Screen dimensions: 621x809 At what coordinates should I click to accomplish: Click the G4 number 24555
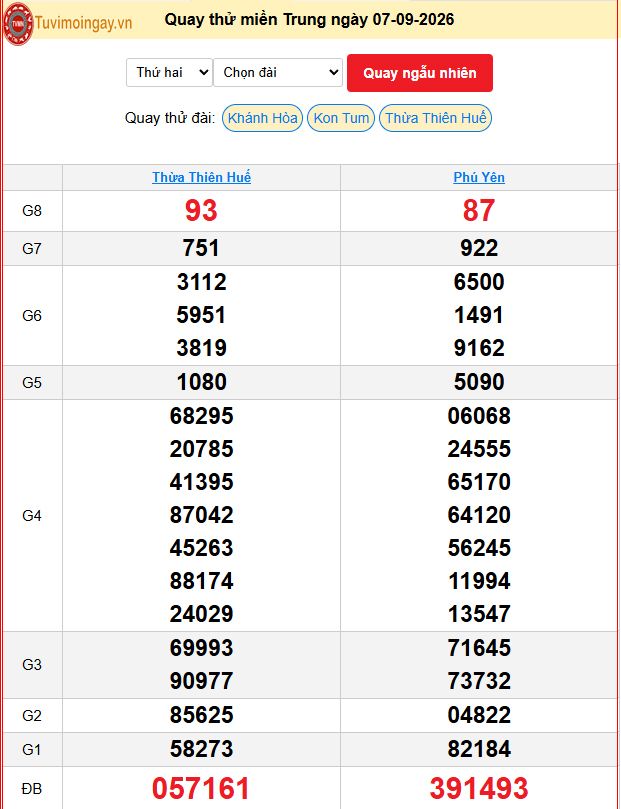pos(479,449)
